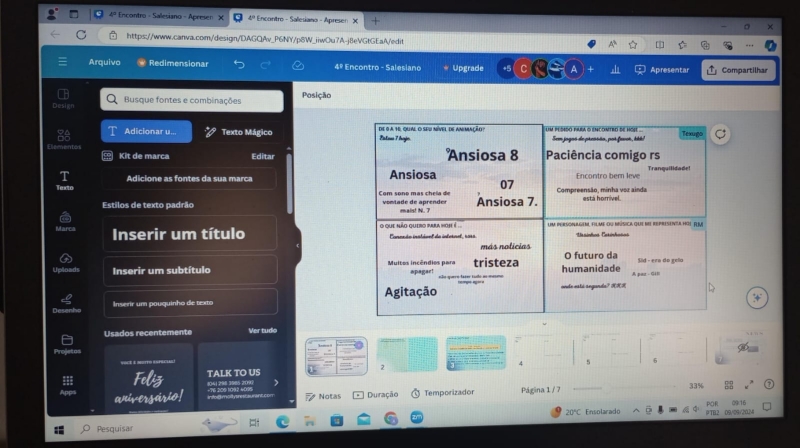Adjust the page zoom slider
Viewport: 800px width, 448px height.
pos(640,387)
